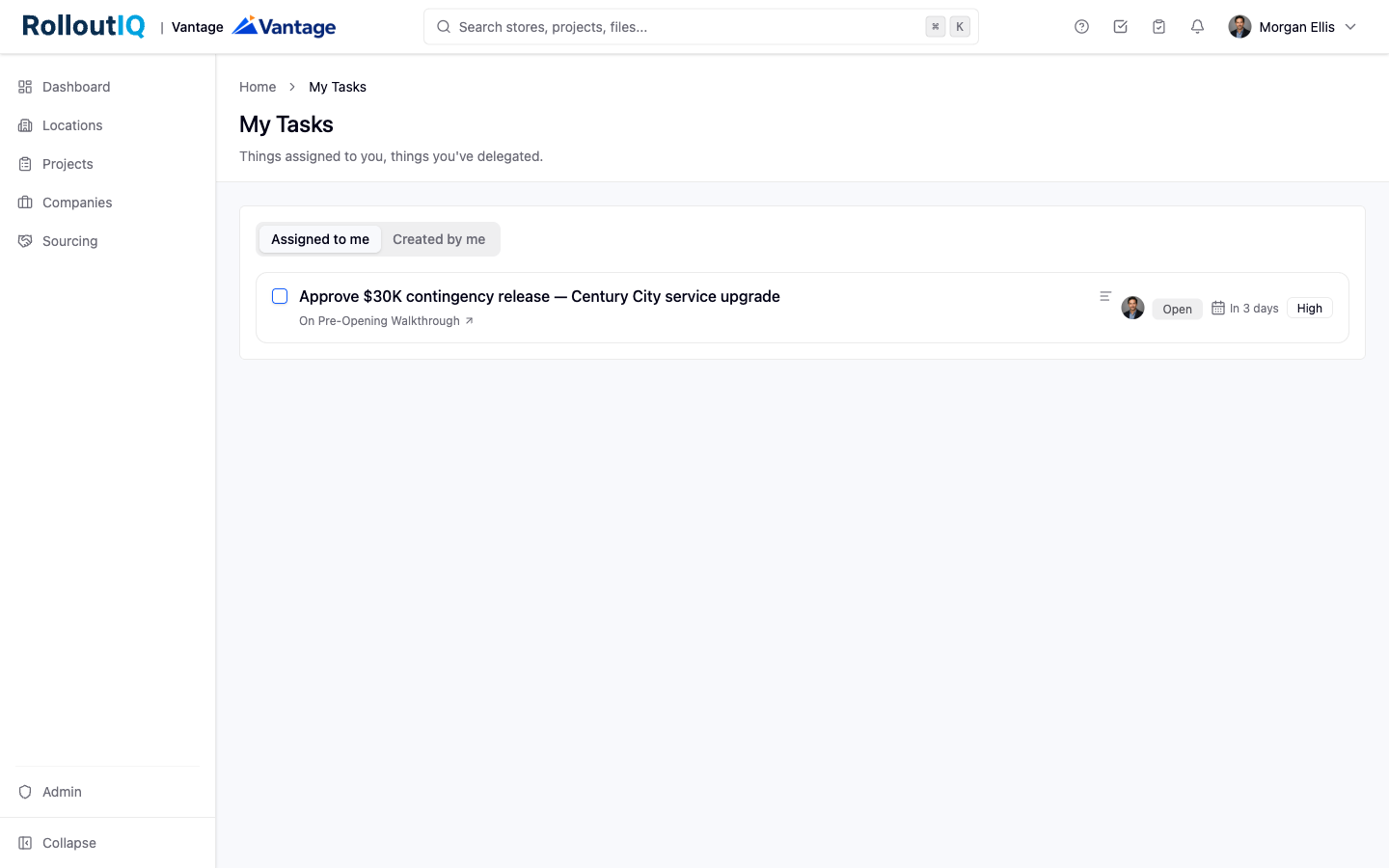This screenshot has width=1389, height=868.
Task: Open notifications bell
Action: point(1197,27)
